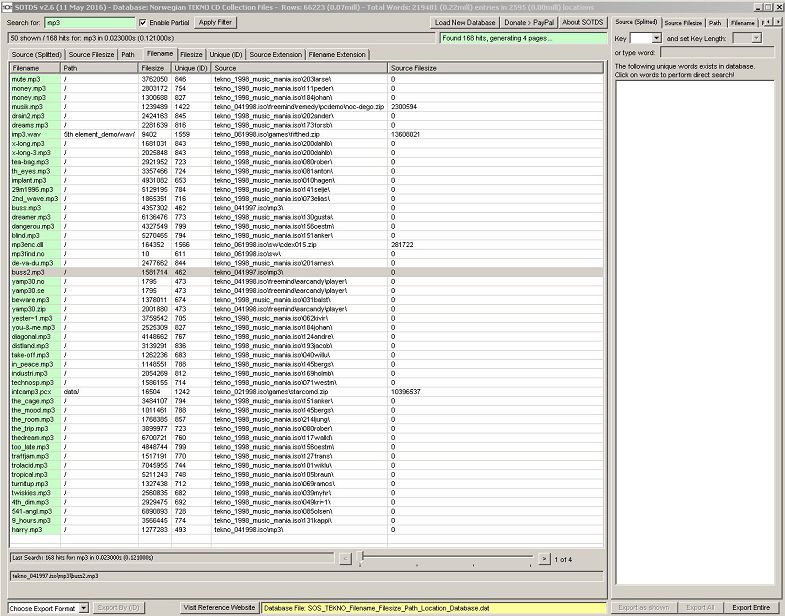This screenshot has width=785, height=616.
Task: Expand the Key Length dropdown
Action: (x=754, y=37)
